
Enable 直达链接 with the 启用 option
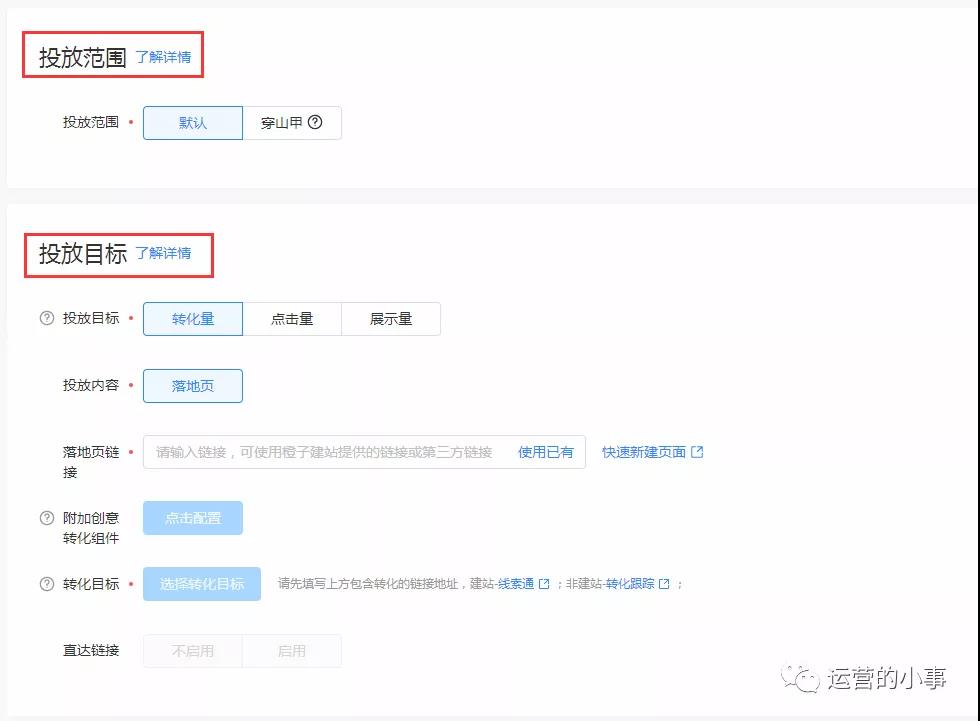pos(292,651)
